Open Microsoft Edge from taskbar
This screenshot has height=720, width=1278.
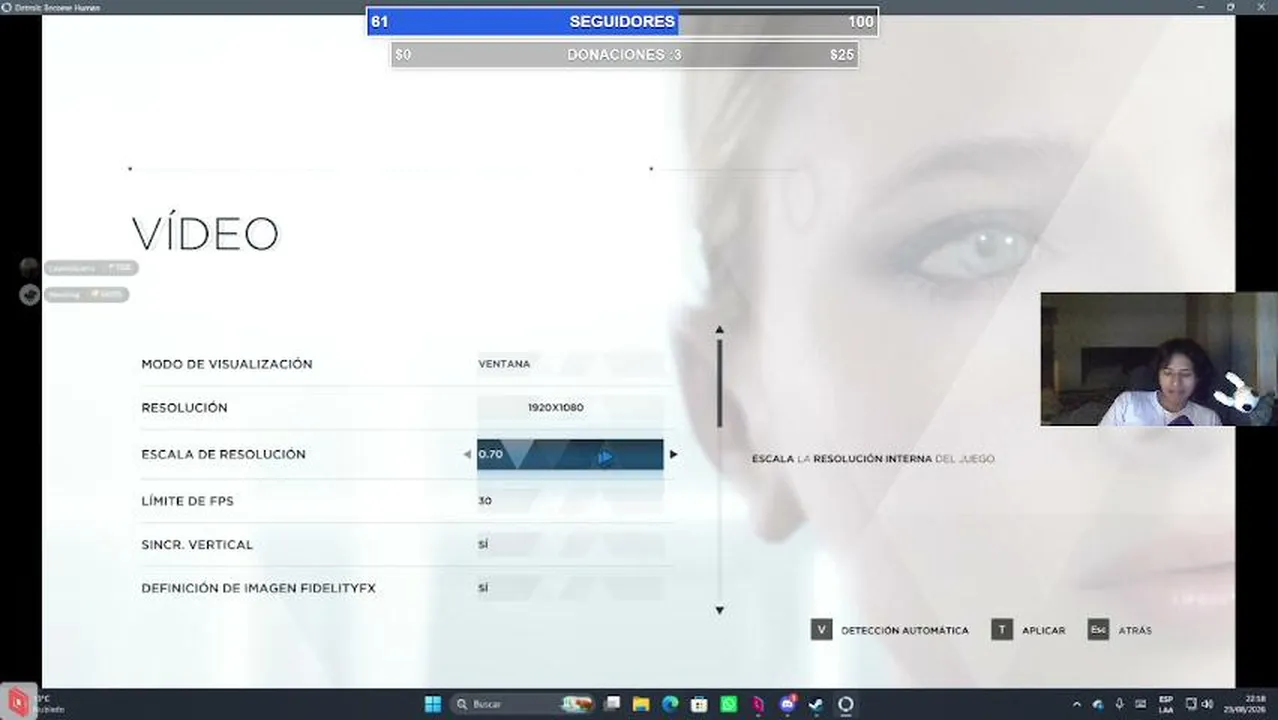click(670, 704)
